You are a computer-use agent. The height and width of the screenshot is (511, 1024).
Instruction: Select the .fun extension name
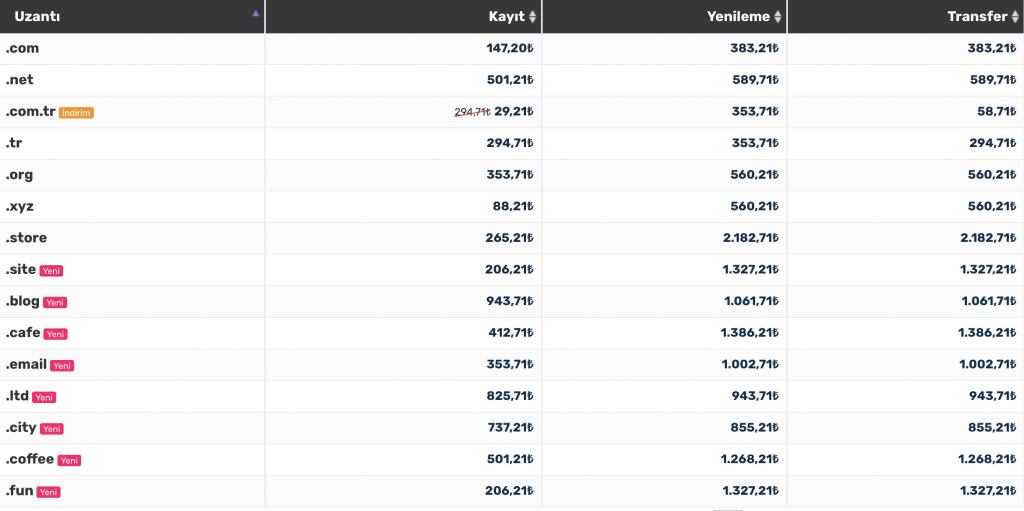(19, 491)
